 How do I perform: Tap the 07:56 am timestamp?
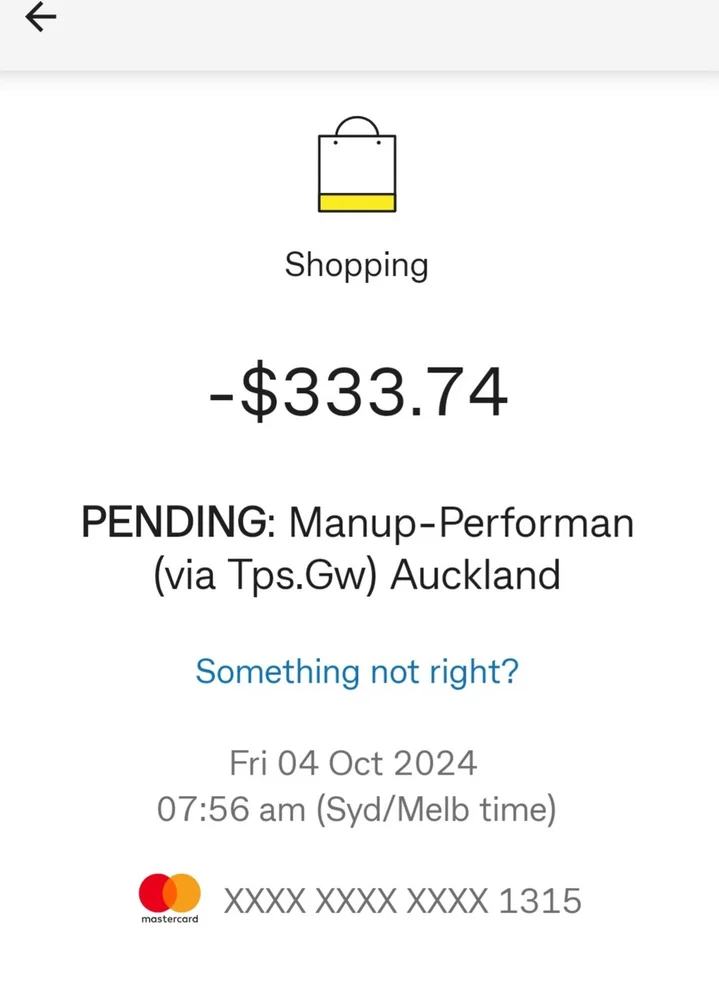(x=231, y=808)
